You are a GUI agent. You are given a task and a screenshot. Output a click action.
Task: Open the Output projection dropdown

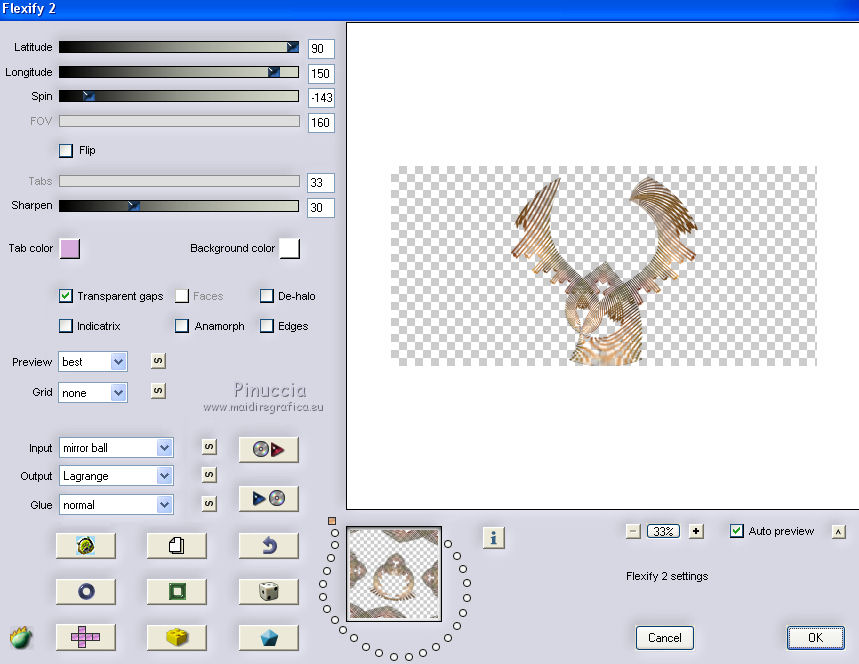coord(116,476)
